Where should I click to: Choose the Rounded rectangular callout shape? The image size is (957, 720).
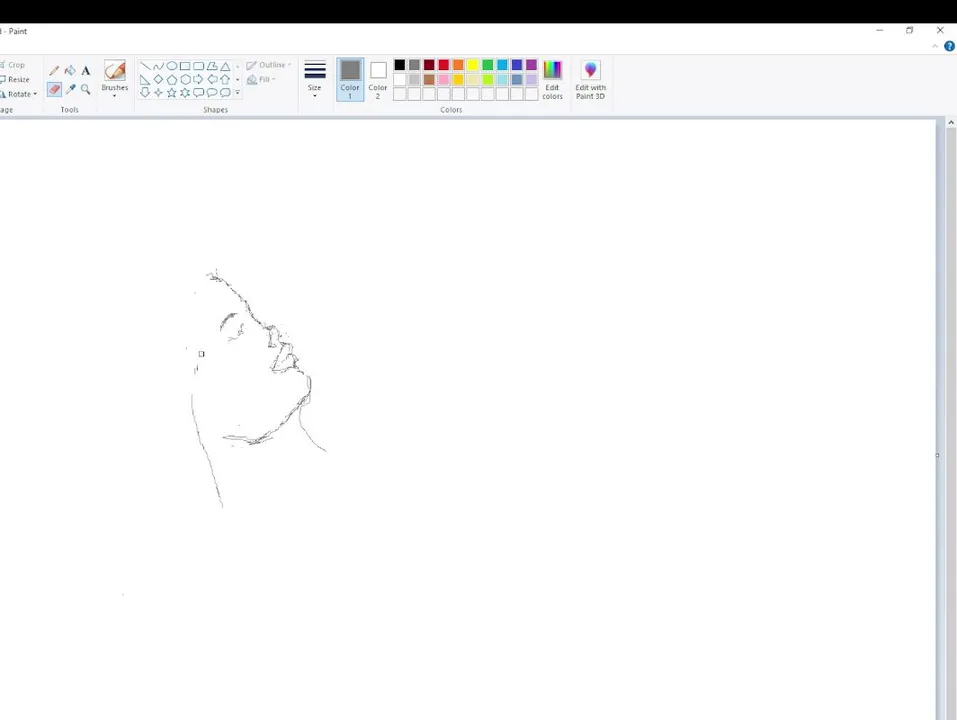point(198,93)
